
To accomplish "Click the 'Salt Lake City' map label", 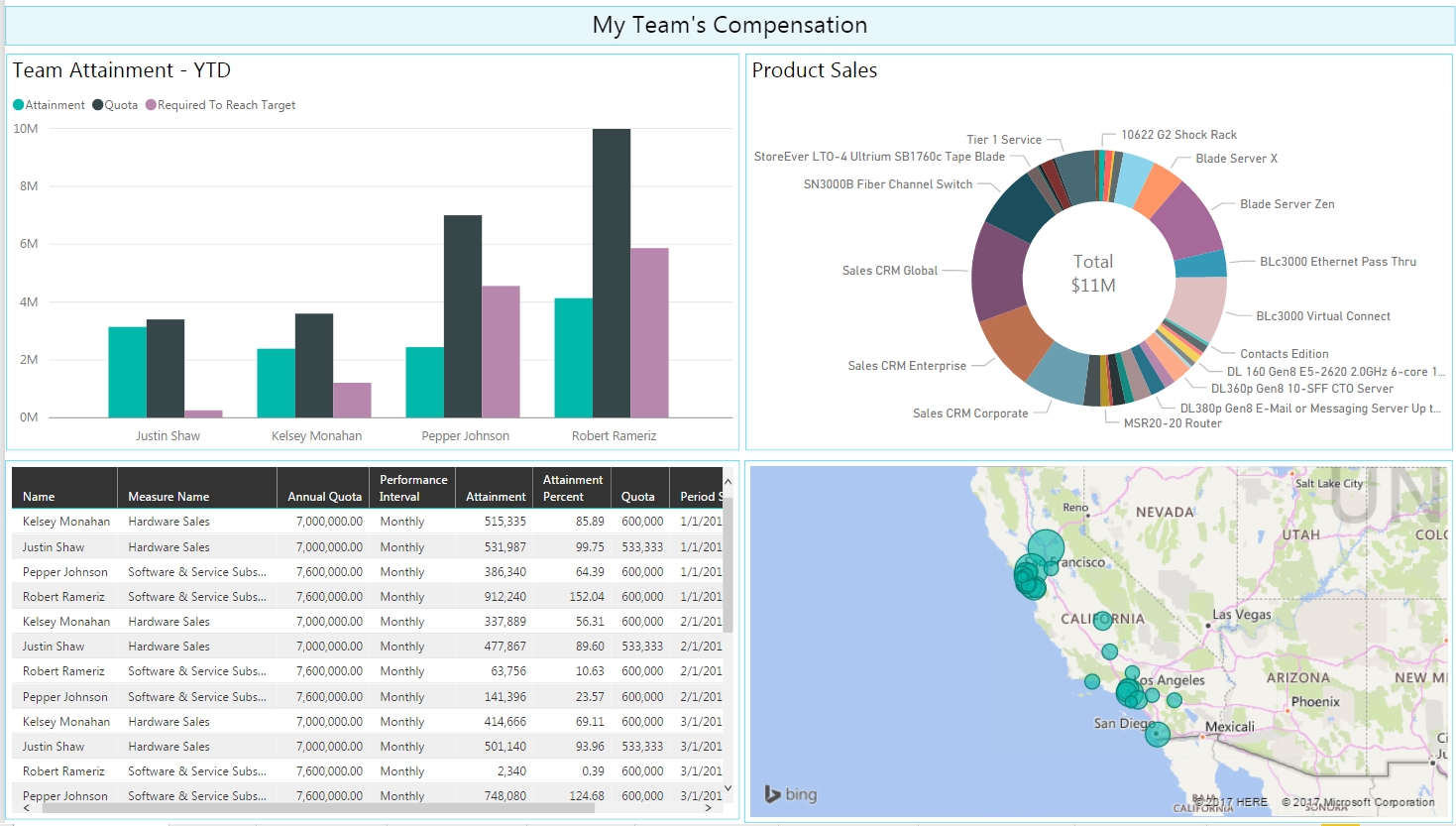I will [1329, 484].
